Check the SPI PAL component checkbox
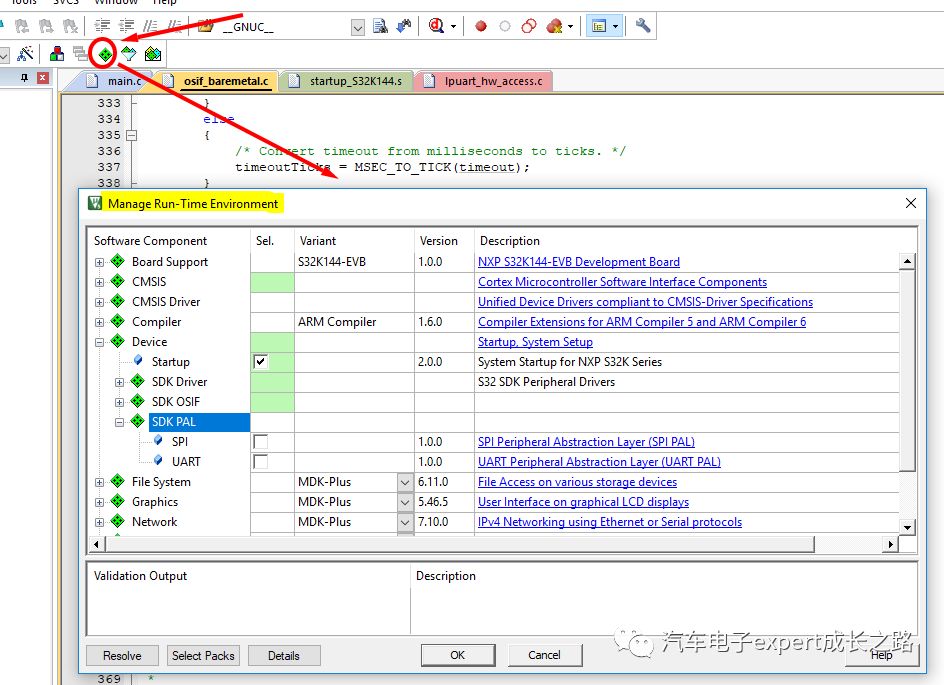This screenshot has height=685, width=944. click(x=260, y=442)
